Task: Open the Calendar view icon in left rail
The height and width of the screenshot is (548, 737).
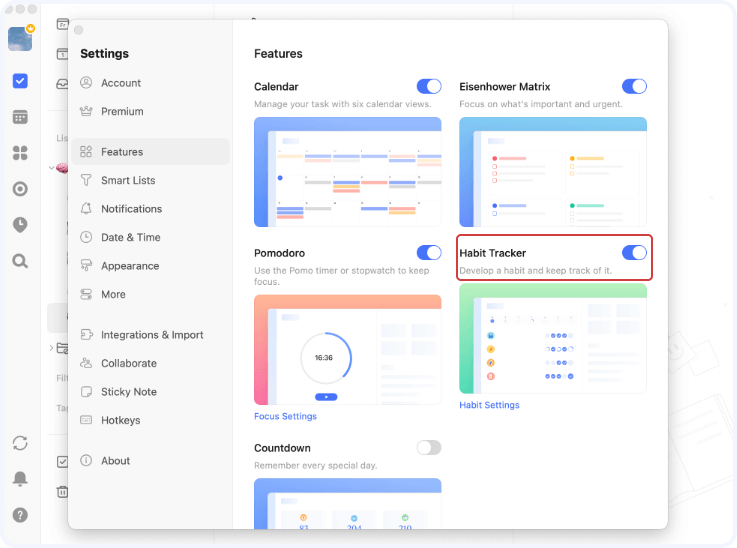Action: click(20, 117)
